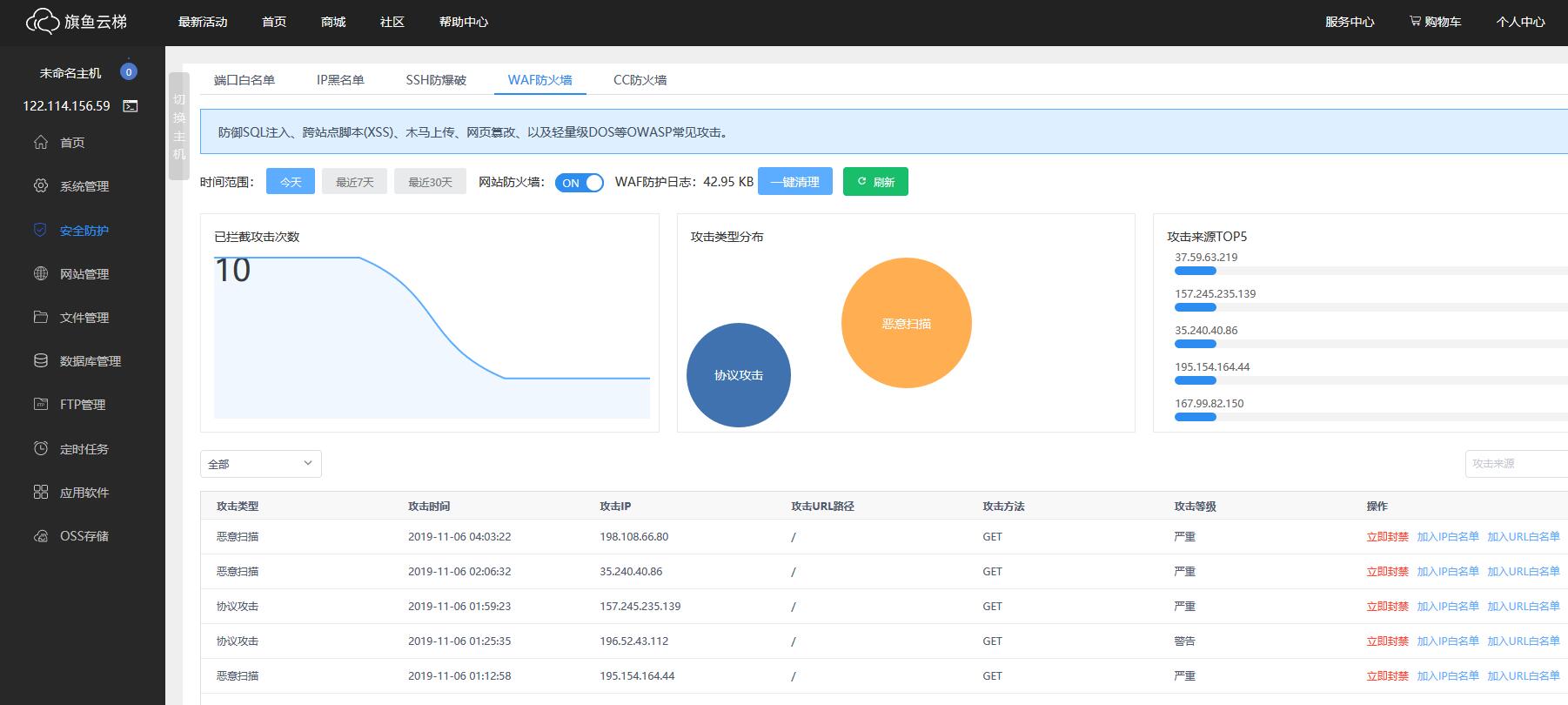Switch to the 端口白名单 tab
The image size is (1568, 705).
point(245,80)
